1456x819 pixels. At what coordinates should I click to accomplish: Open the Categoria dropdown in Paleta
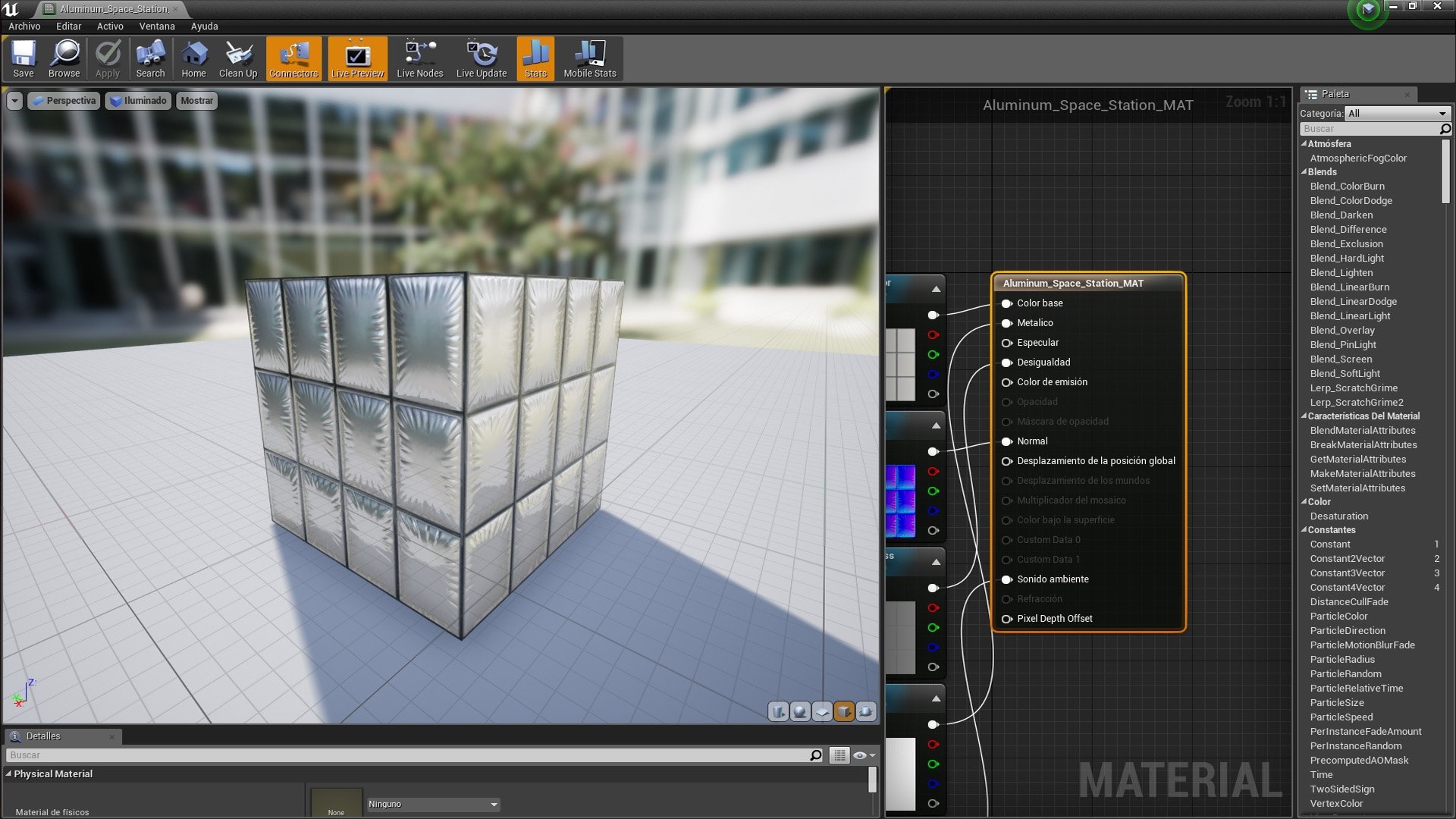point(1397,113)
